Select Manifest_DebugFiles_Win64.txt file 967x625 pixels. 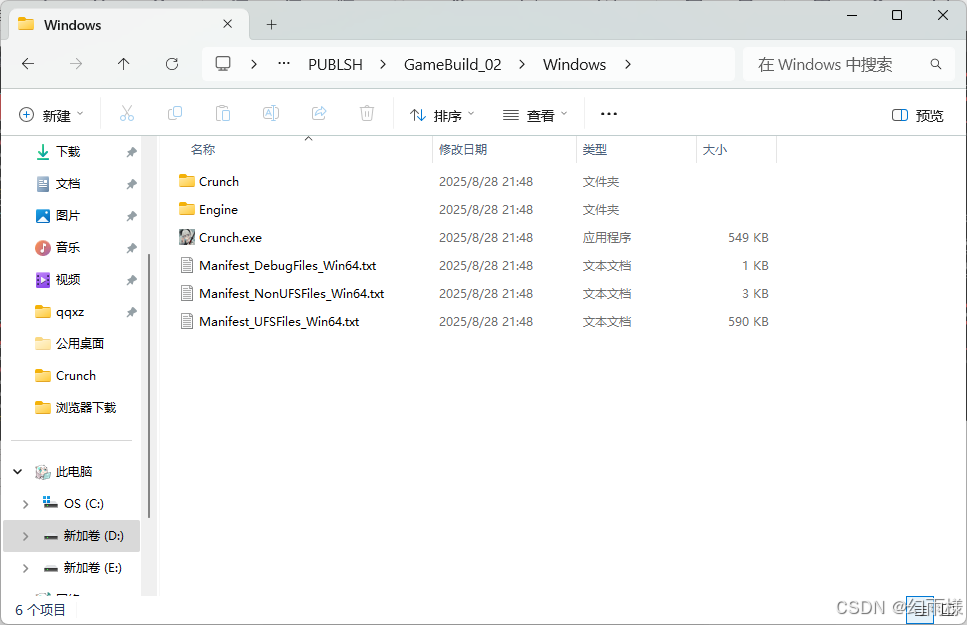click(x=287, y=265)
